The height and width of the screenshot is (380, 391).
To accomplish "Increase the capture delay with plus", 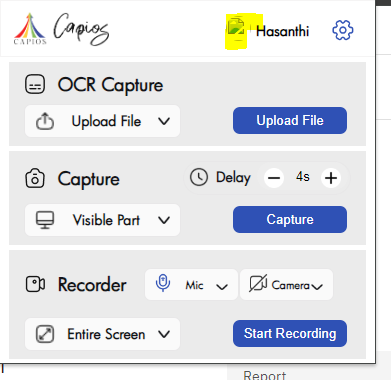I will pos(331,178).
